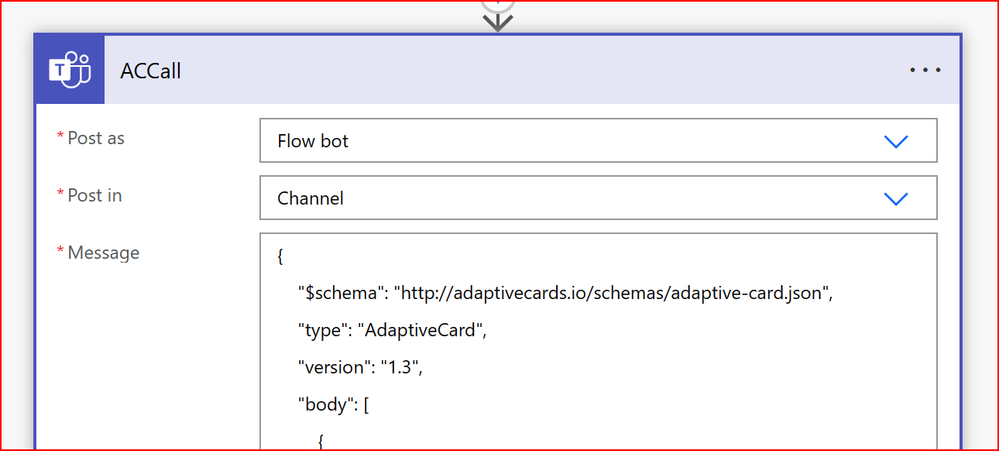Open the ACCall action ellipsis menu
The height and width of the screenshot is (451, 999).
pos(924,70)
